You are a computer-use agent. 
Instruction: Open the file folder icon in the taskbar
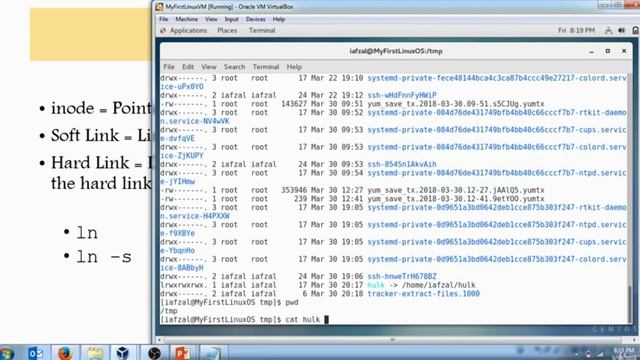pos(95,353)
